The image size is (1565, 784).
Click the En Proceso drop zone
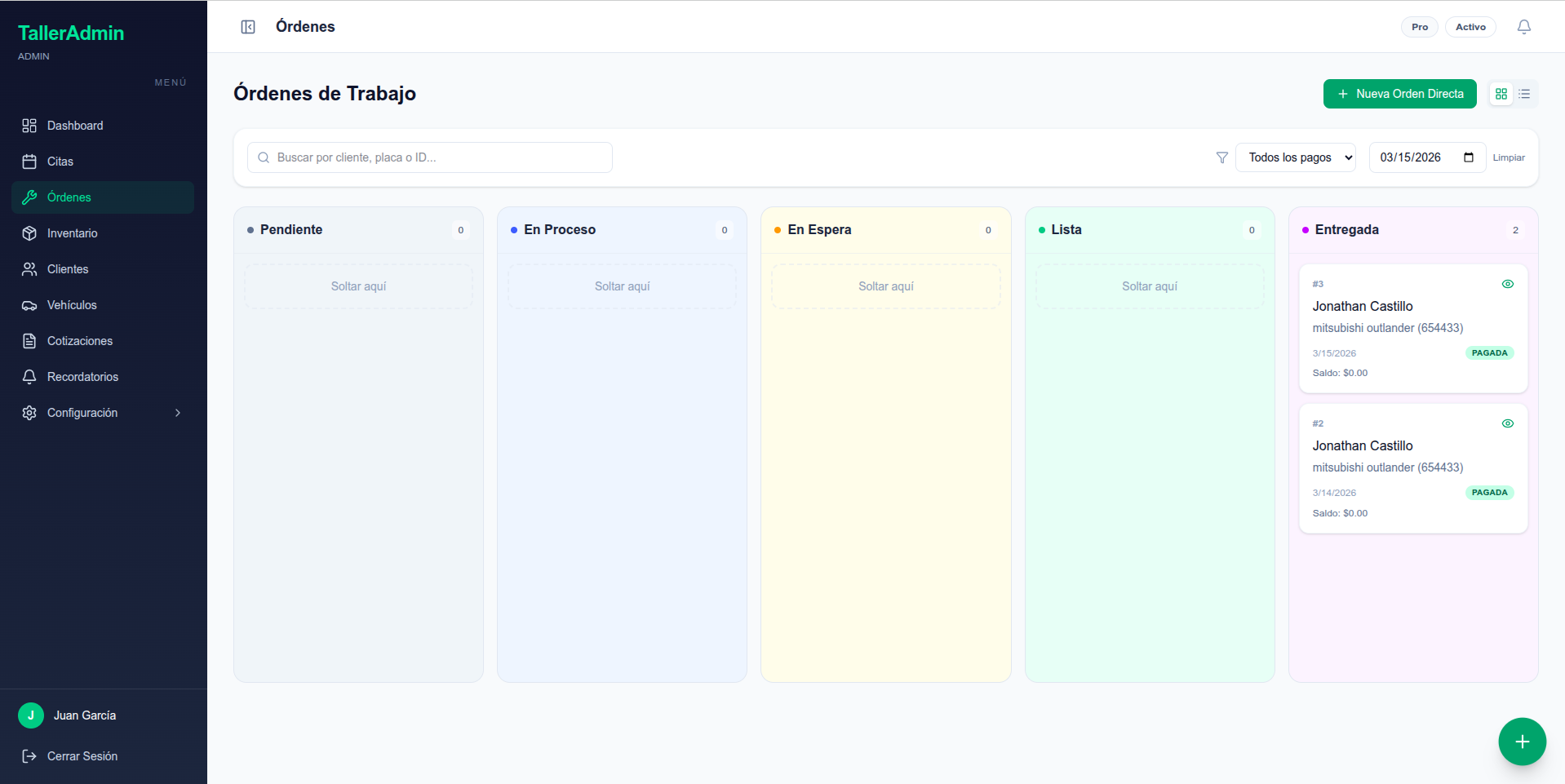pyautogui.click(x=622, y=286)
